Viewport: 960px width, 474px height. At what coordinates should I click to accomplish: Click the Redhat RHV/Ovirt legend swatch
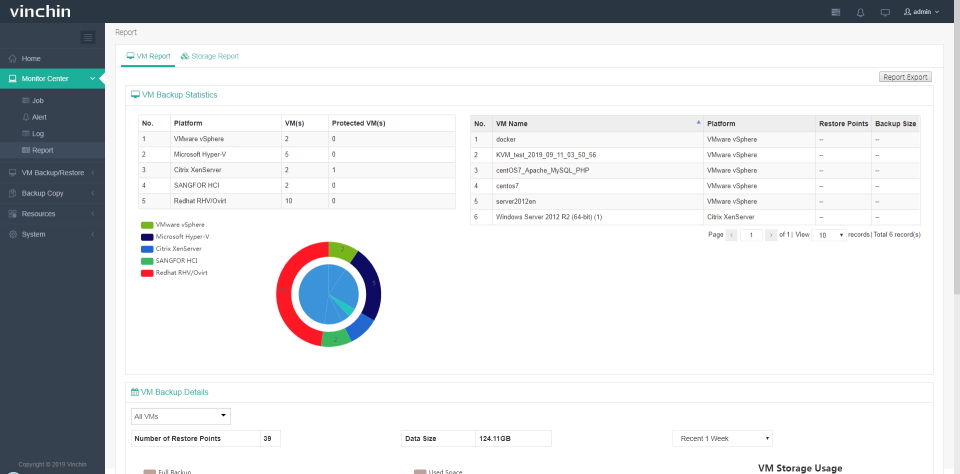pyautogui.click(x=147, y=273)
